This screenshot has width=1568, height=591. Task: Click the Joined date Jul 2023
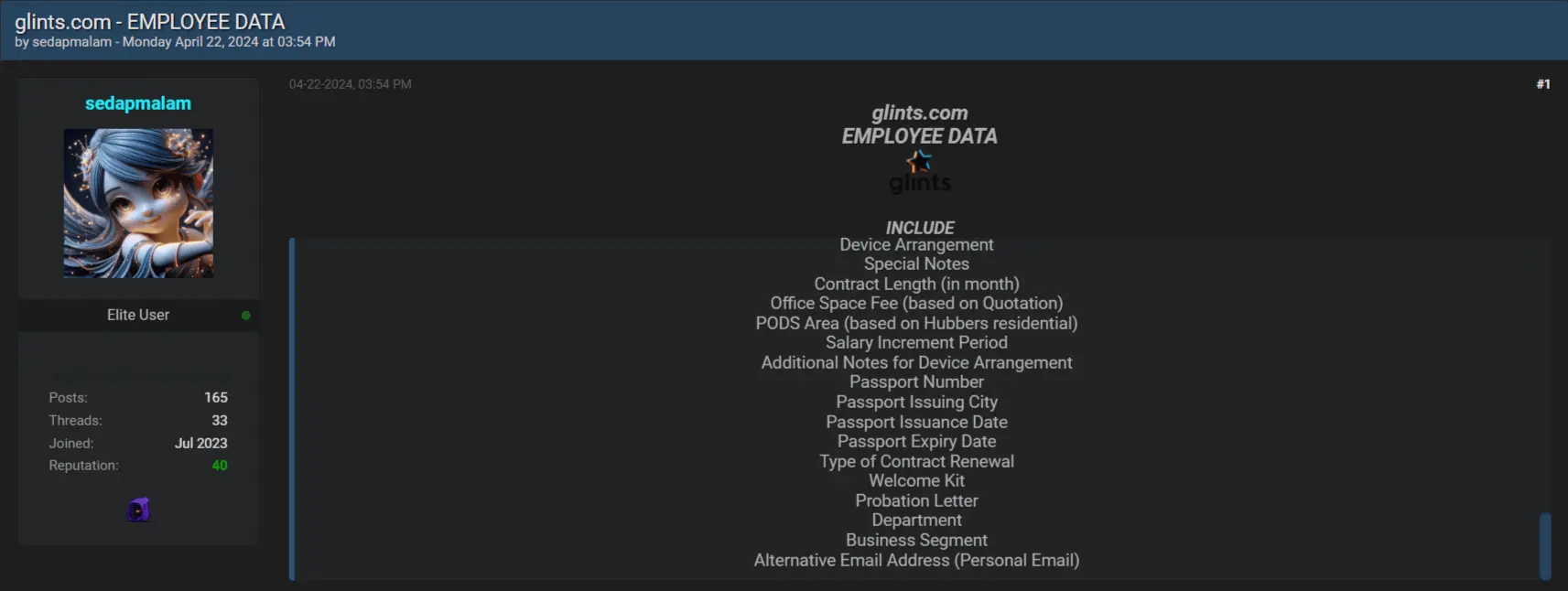[x=201, y=443]
